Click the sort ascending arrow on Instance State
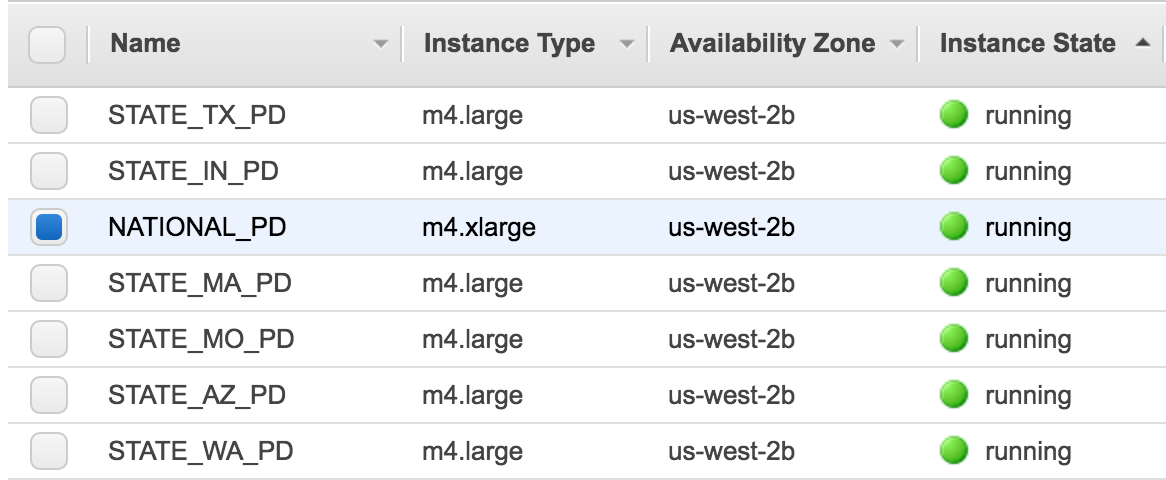The image size is (1166, 480). pos(1143,43)
